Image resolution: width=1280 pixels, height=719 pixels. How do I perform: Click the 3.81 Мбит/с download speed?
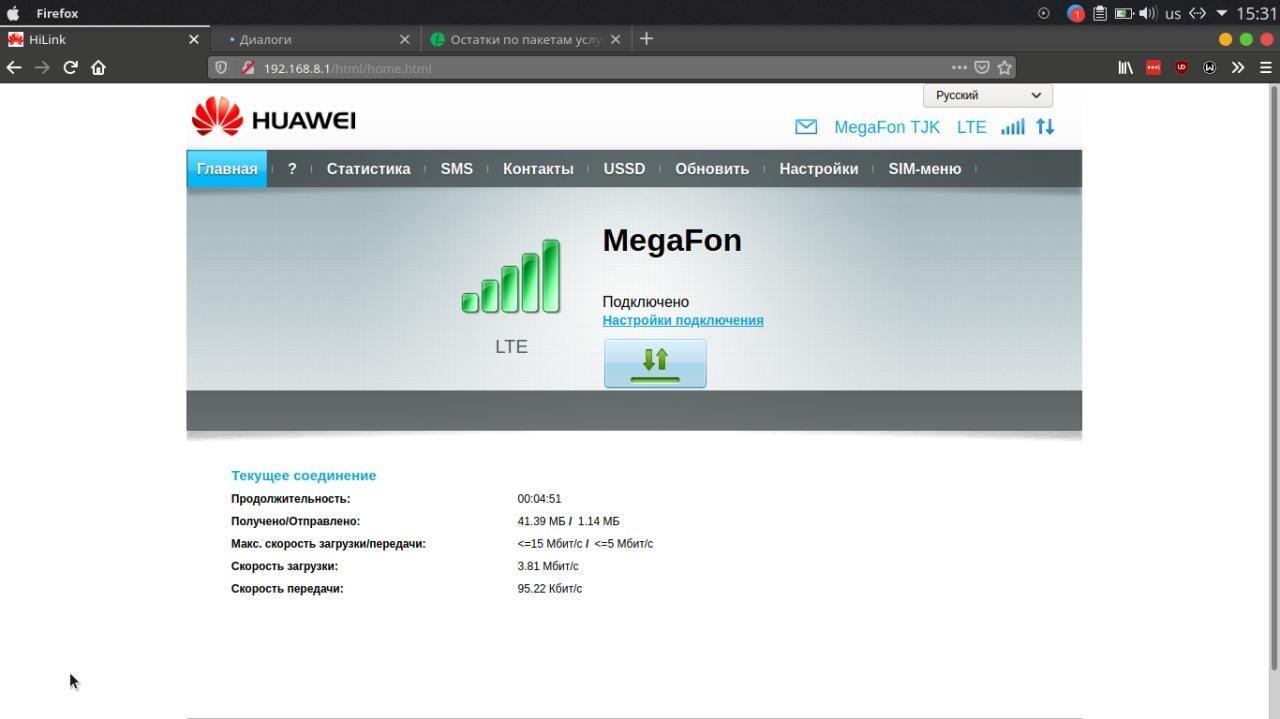point(548,566)
